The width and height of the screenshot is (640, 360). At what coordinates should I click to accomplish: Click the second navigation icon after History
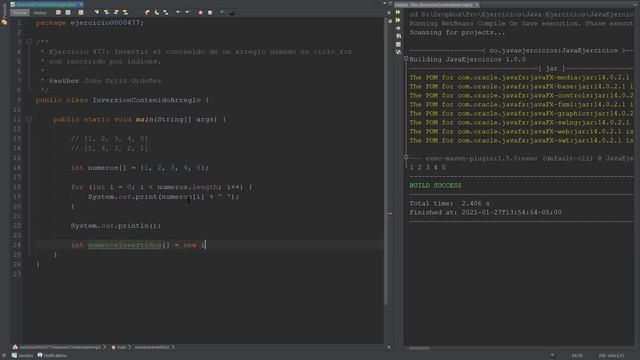click(68, 13)
